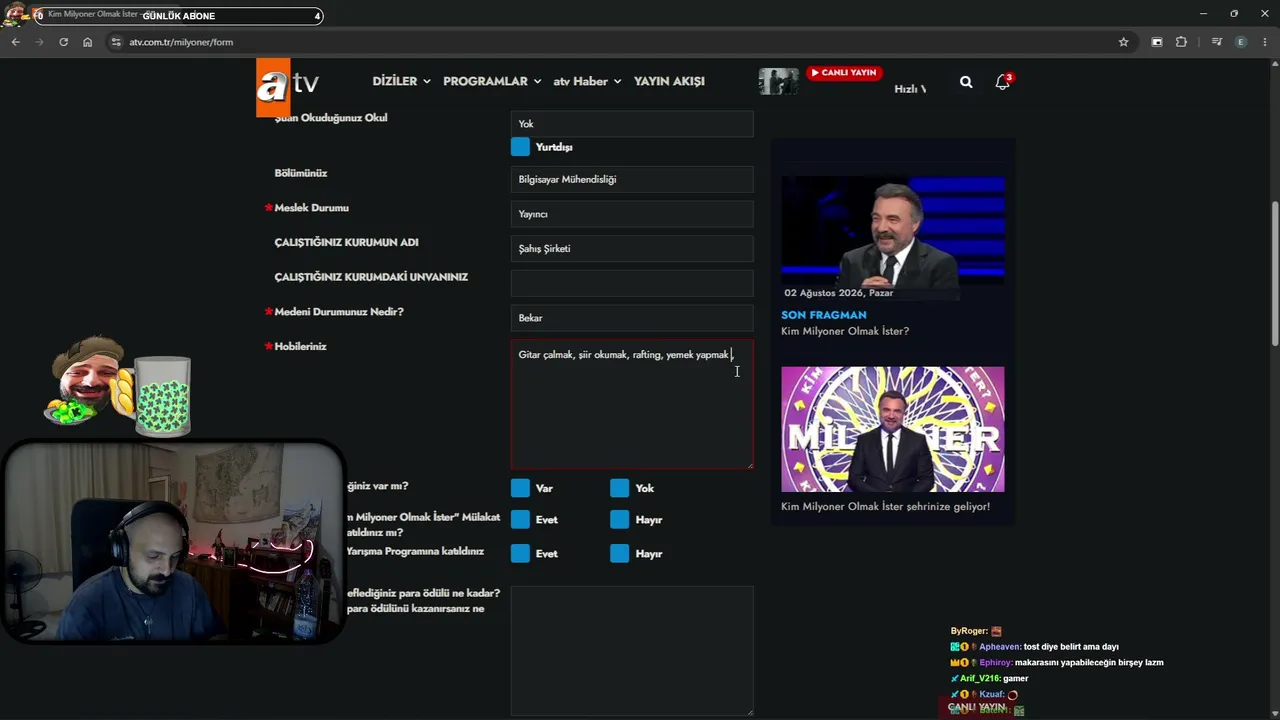Image resolution: width=1280 pixels, height=720 pixels.
Task: Open the Extensions puzzle-piece icon
Action: (1181, 42)
